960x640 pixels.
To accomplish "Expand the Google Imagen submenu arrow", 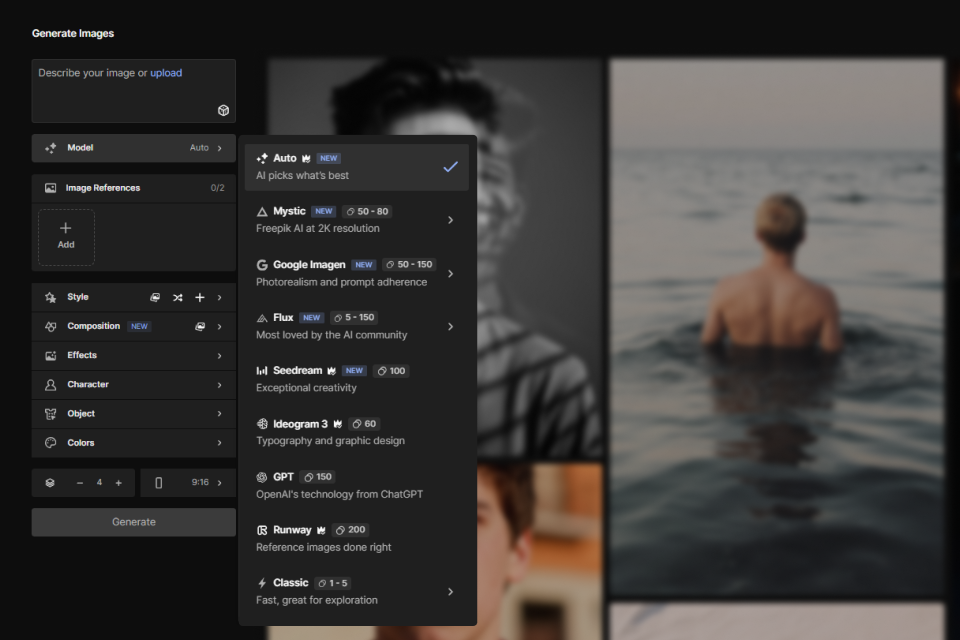I will click(x=450, y=273).
